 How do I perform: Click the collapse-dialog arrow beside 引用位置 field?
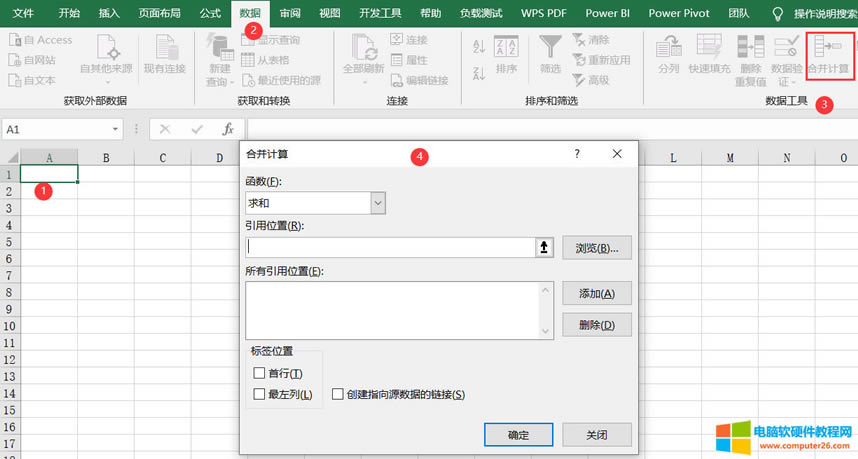point(545,248)
